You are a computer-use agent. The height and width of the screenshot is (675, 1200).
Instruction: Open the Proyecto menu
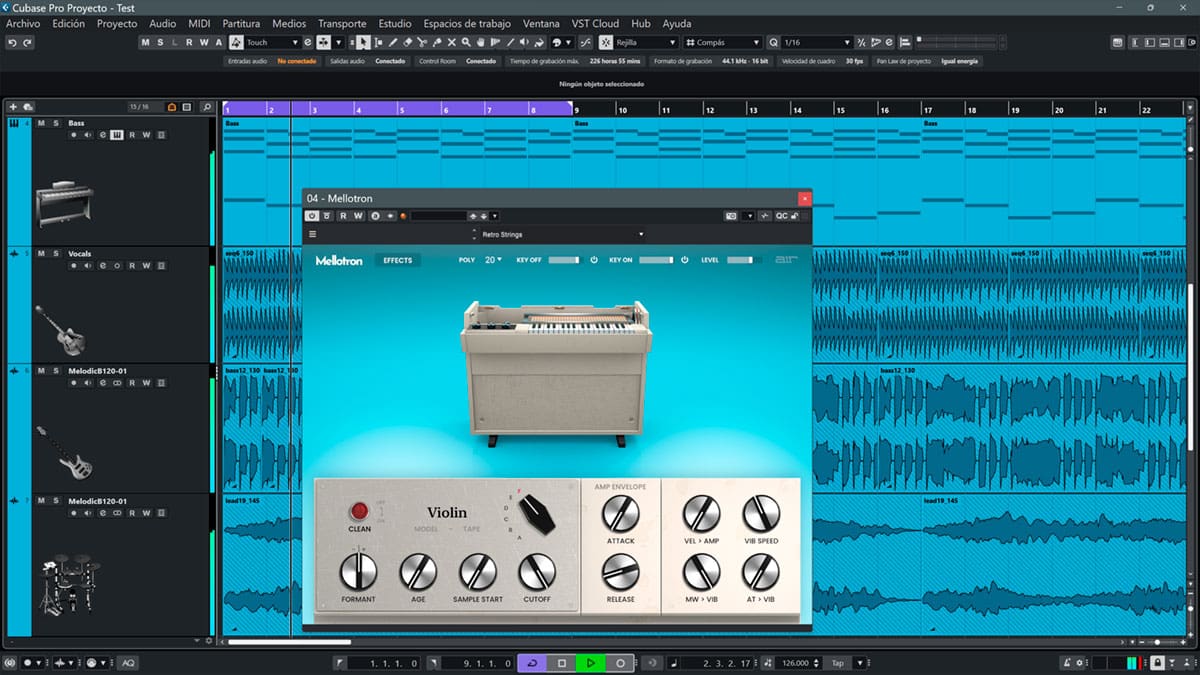(x=117, y=23)
